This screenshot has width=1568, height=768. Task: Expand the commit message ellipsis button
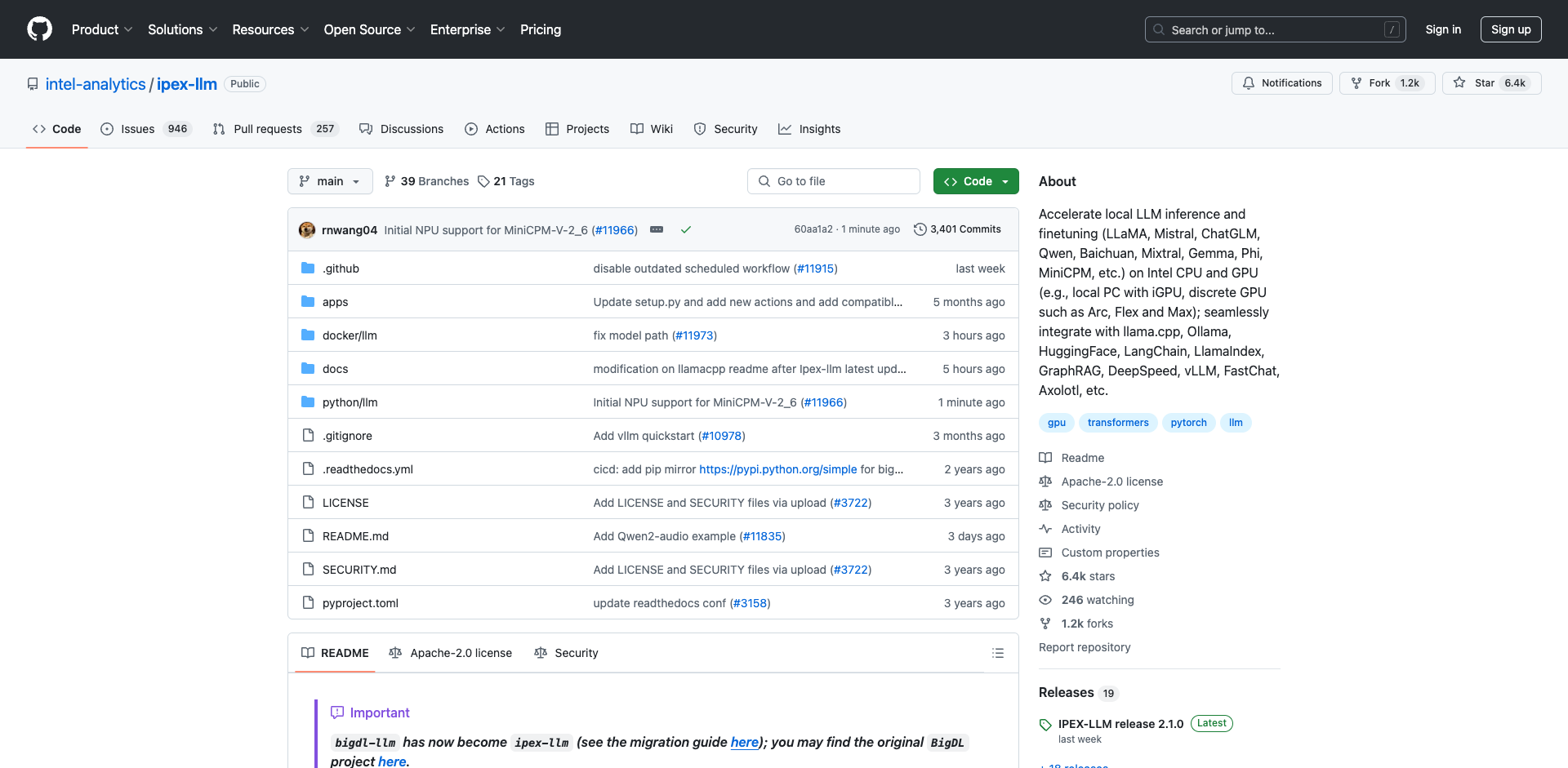pos(657,230)
